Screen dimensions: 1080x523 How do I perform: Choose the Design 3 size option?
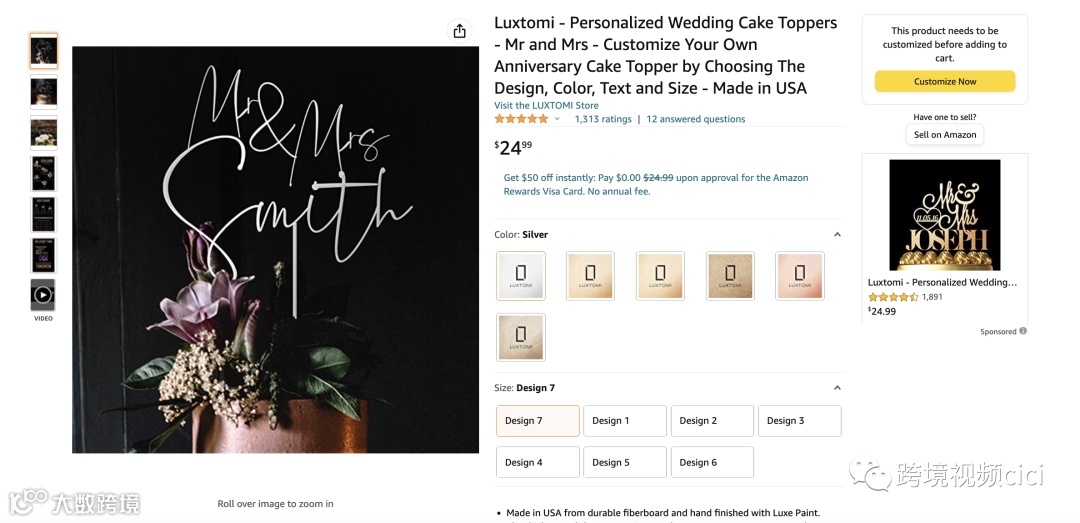coord(799,421)
